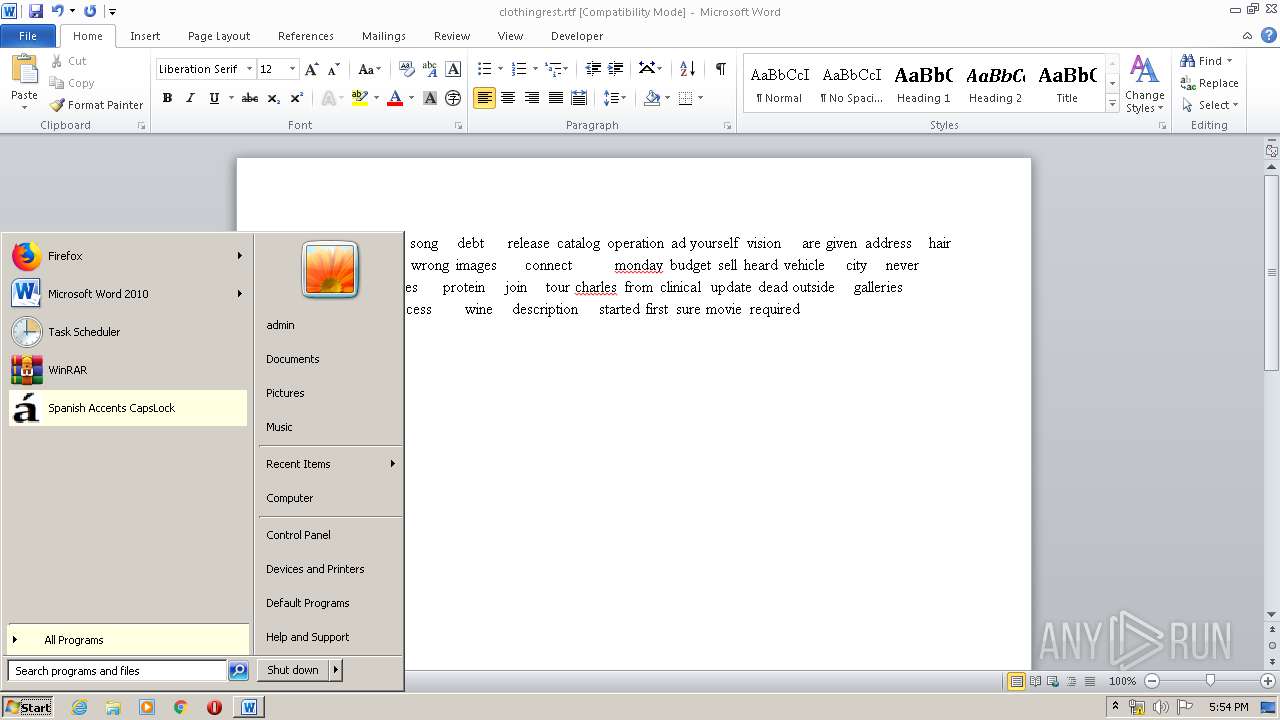This screenshot has width=1280, height=720.
Task: Open the File tab
Action: click(x=28, y=36)
